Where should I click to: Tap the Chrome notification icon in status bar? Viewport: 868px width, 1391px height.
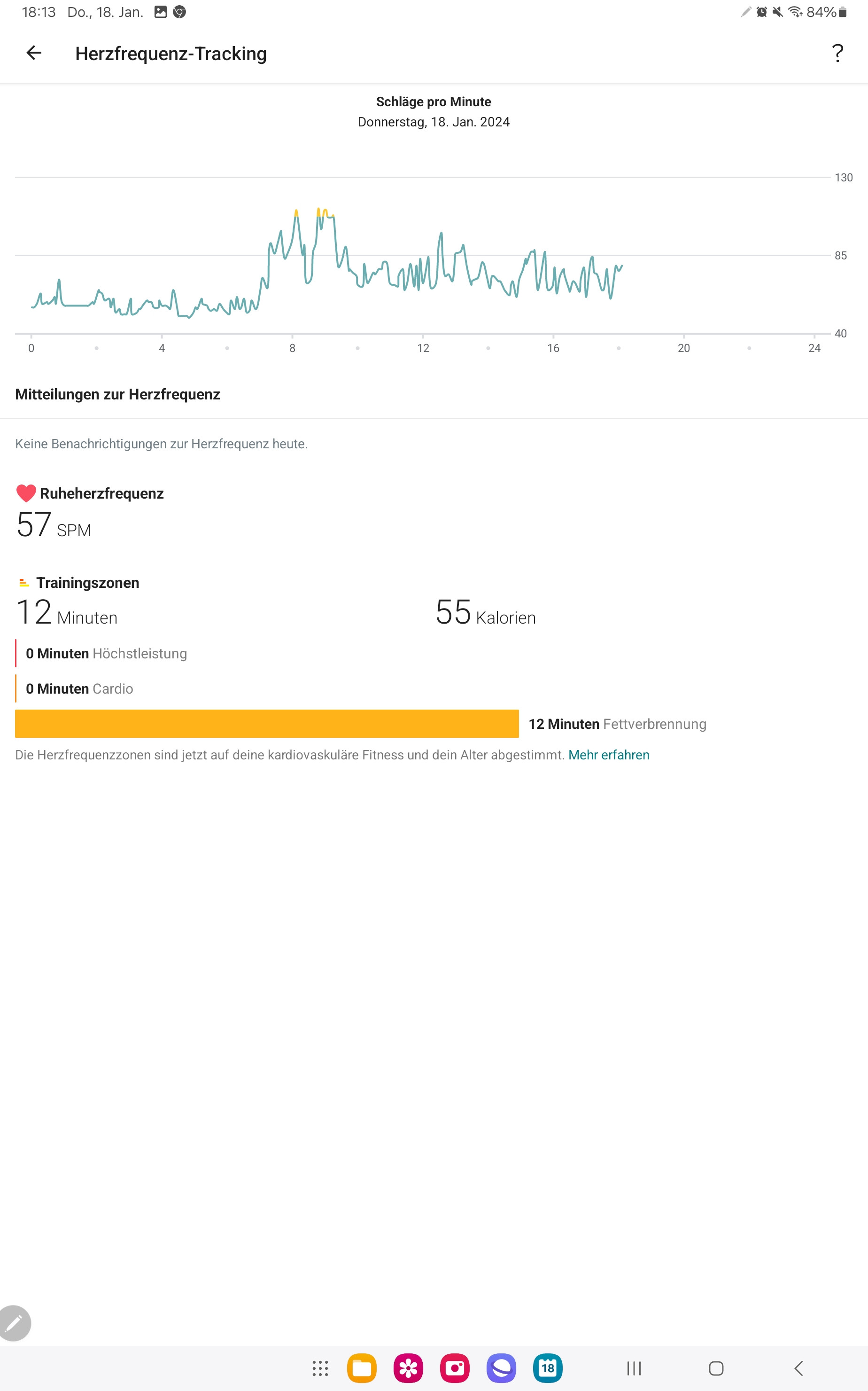pos(179,12)
